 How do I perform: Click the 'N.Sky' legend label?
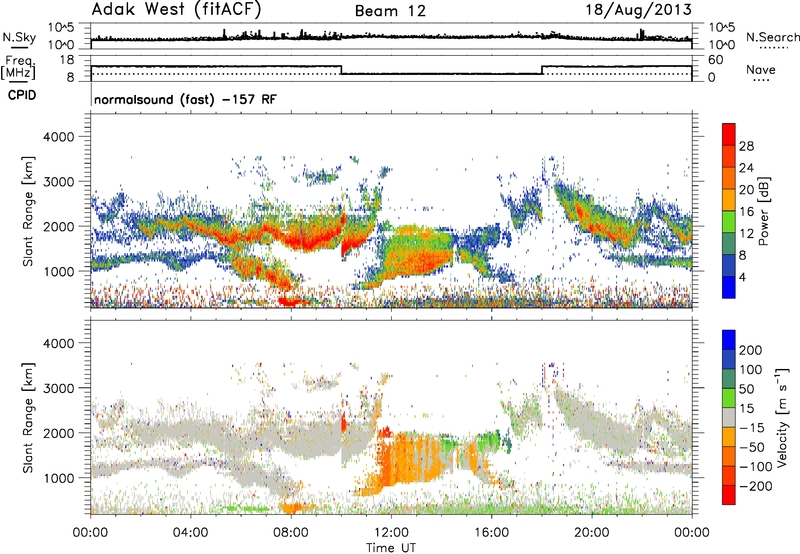(x=19, y=37)
